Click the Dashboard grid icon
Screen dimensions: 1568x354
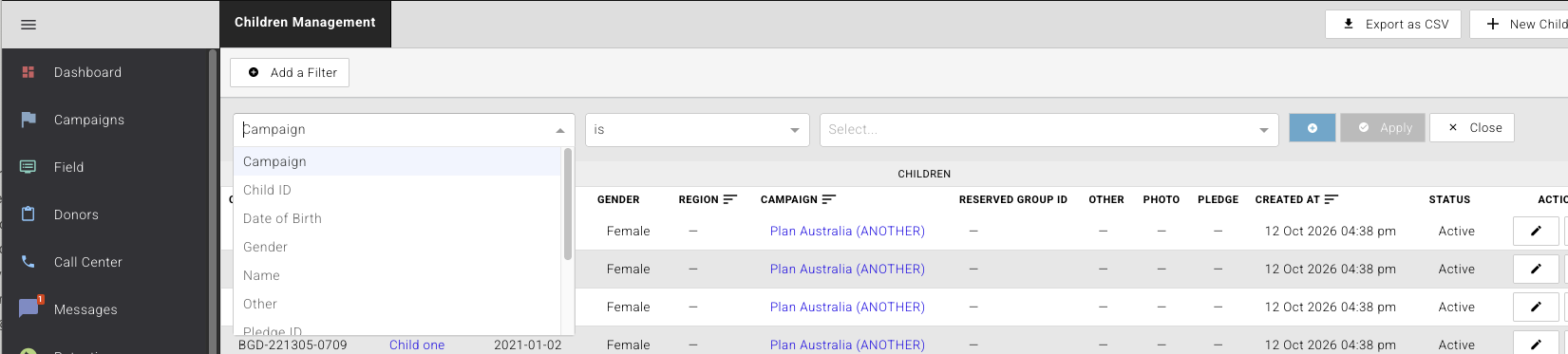(28, 72)
